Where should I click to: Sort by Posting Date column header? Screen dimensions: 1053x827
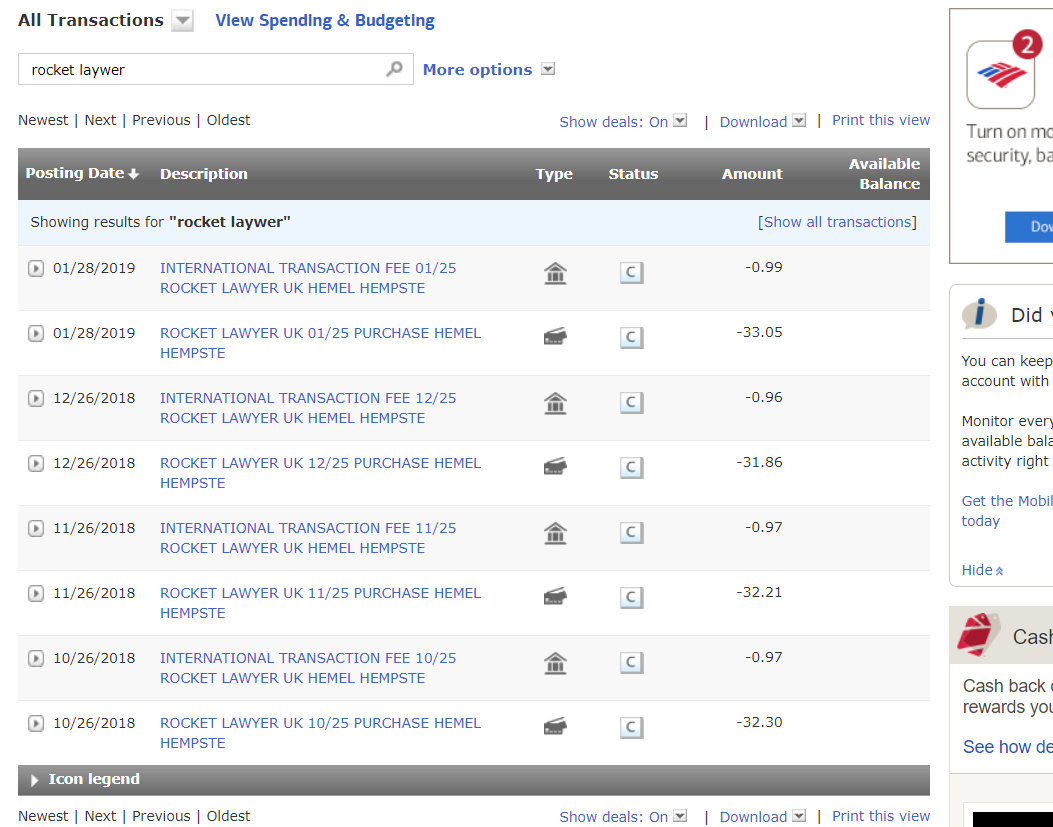(82, 173)
